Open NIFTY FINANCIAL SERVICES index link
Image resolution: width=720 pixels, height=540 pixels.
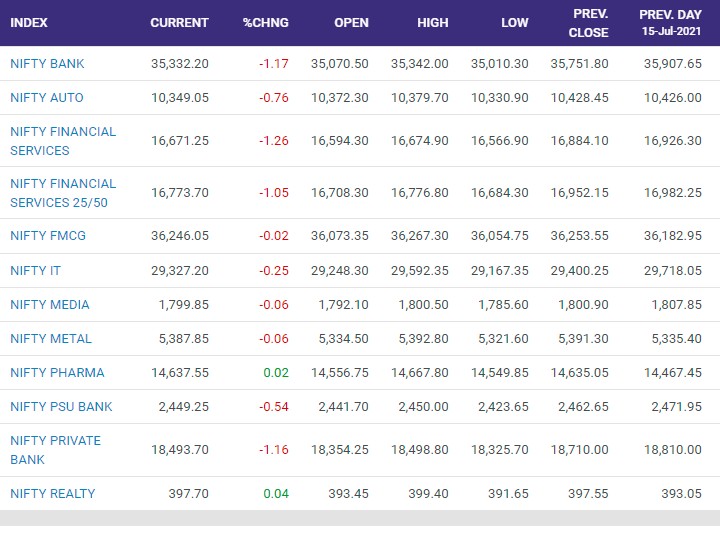point(63,141)
